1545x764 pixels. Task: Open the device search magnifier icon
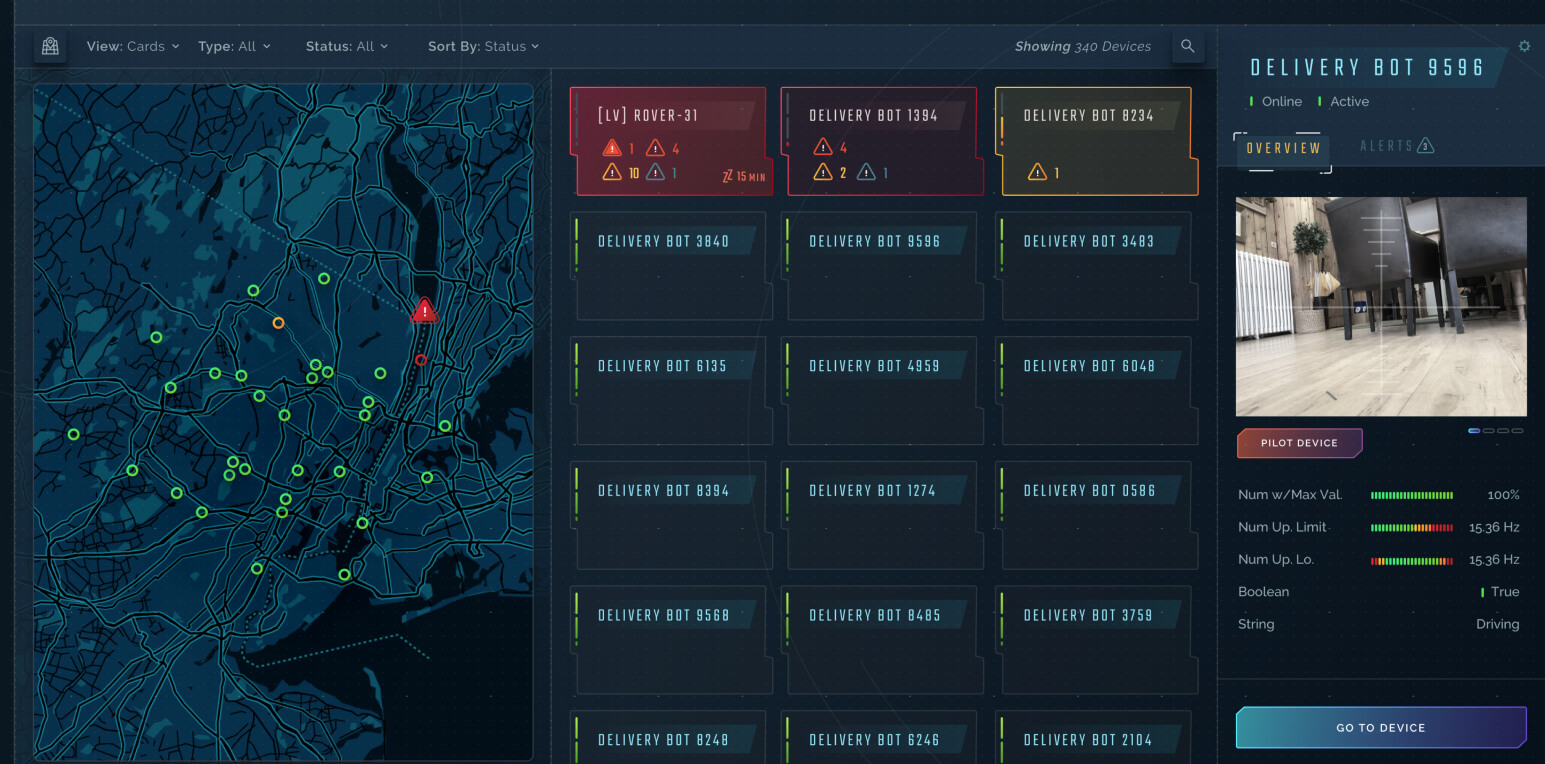click(x=1188, y=46)
